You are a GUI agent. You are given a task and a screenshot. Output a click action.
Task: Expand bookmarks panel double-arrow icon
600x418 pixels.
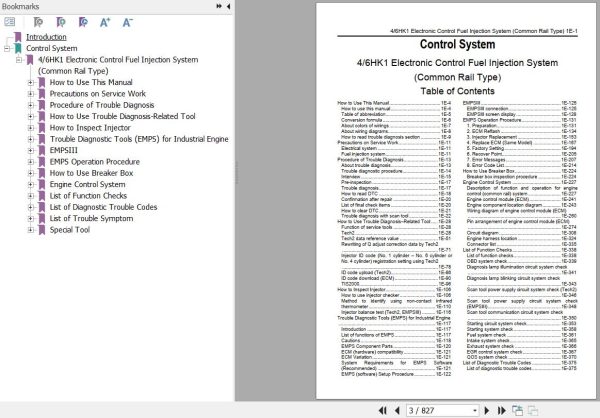pos(219,6)
